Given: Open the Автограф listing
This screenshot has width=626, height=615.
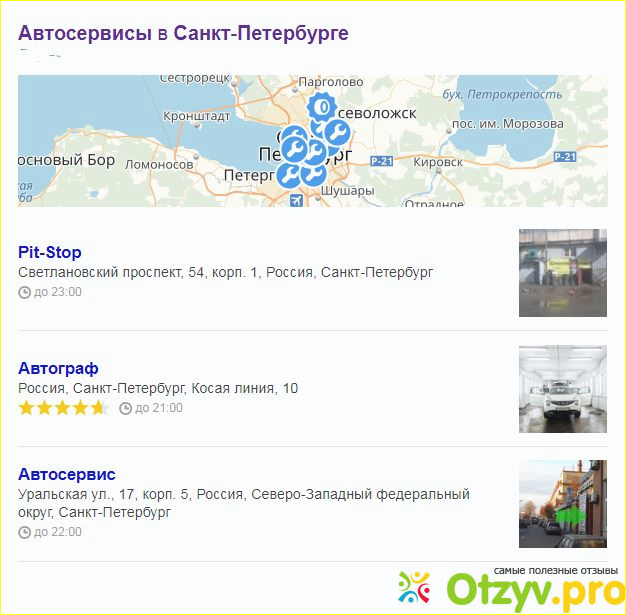Looking at the screenshot, I should point(58,368).
